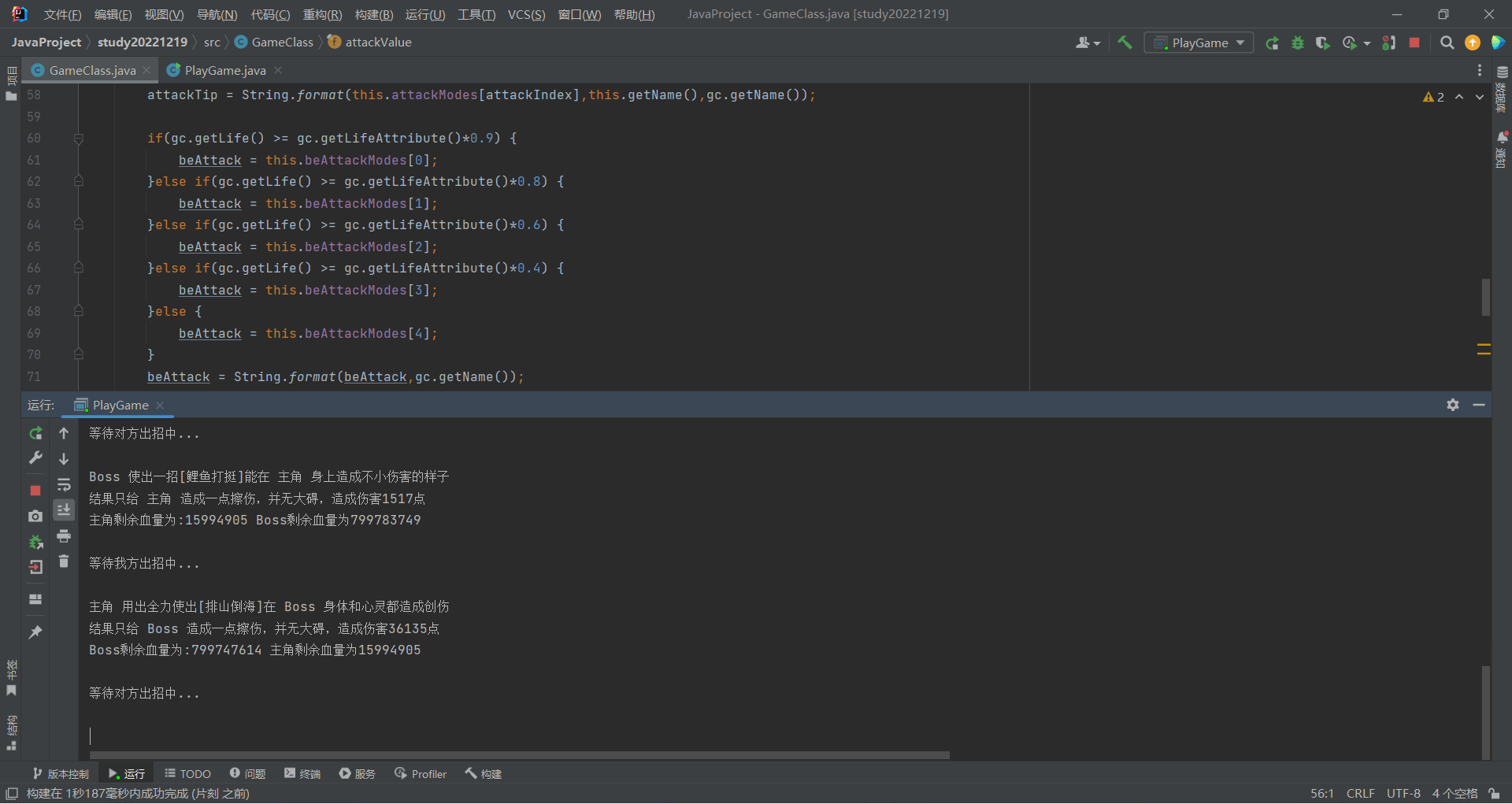Viewport: 1512px width, 804px height.
Task: Pin the Run tab
Action: pos(35,632)
